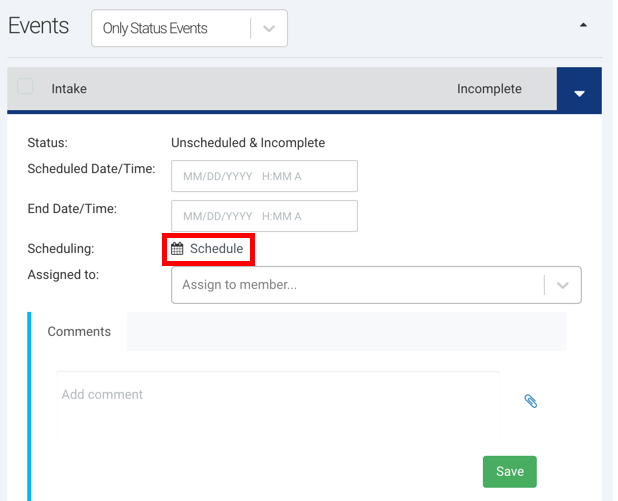The height and width of the screenshot is (501, 618).
Task: Click the Events section heading
Action: tap(39, 27)
